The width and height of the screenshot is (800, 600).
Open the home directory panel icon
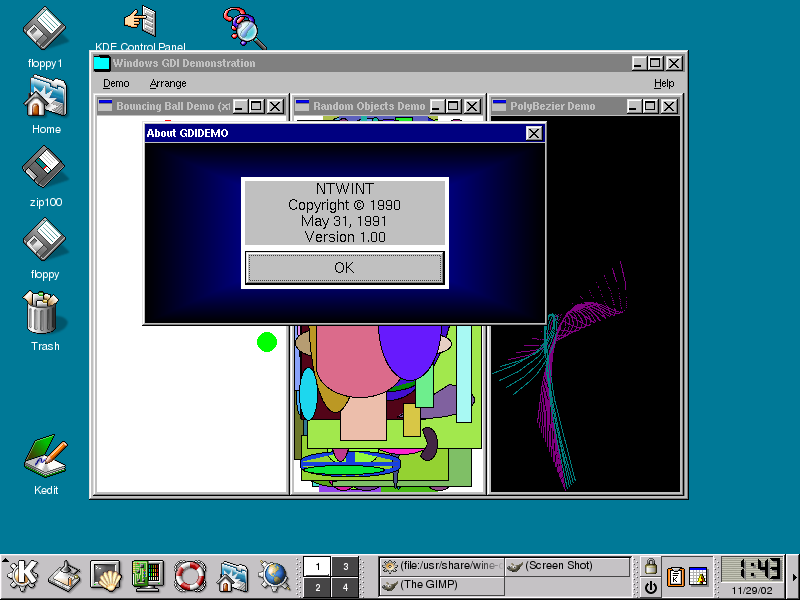[x=232, y=575]
